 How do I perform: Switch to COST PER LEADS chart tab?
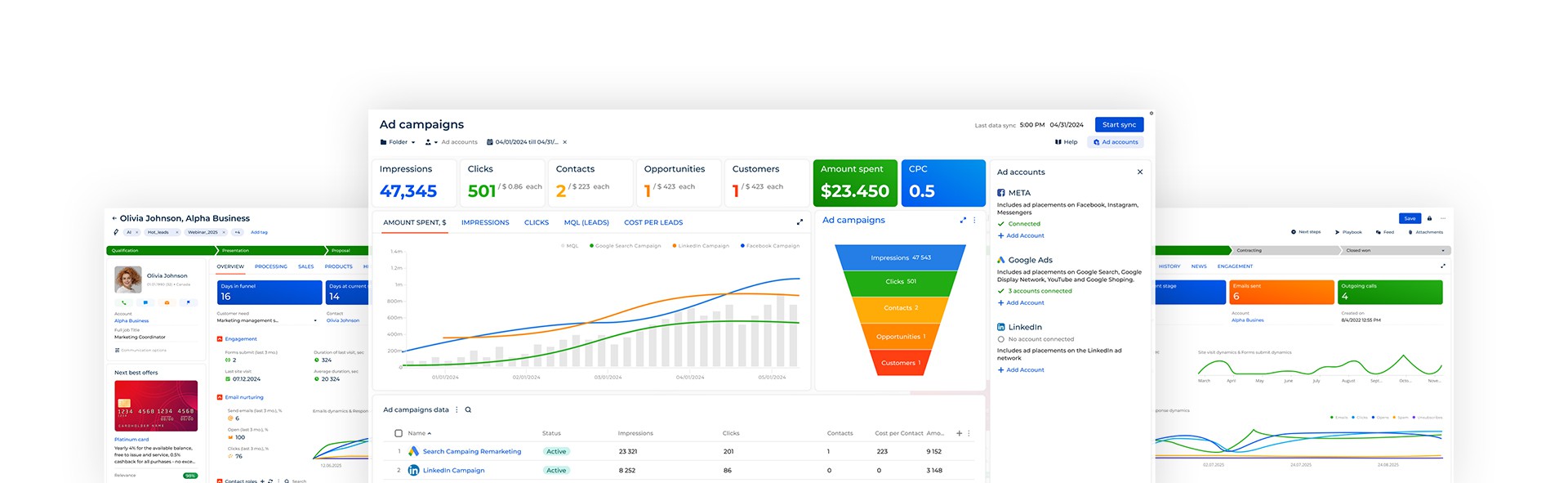[x=653, y=222]
